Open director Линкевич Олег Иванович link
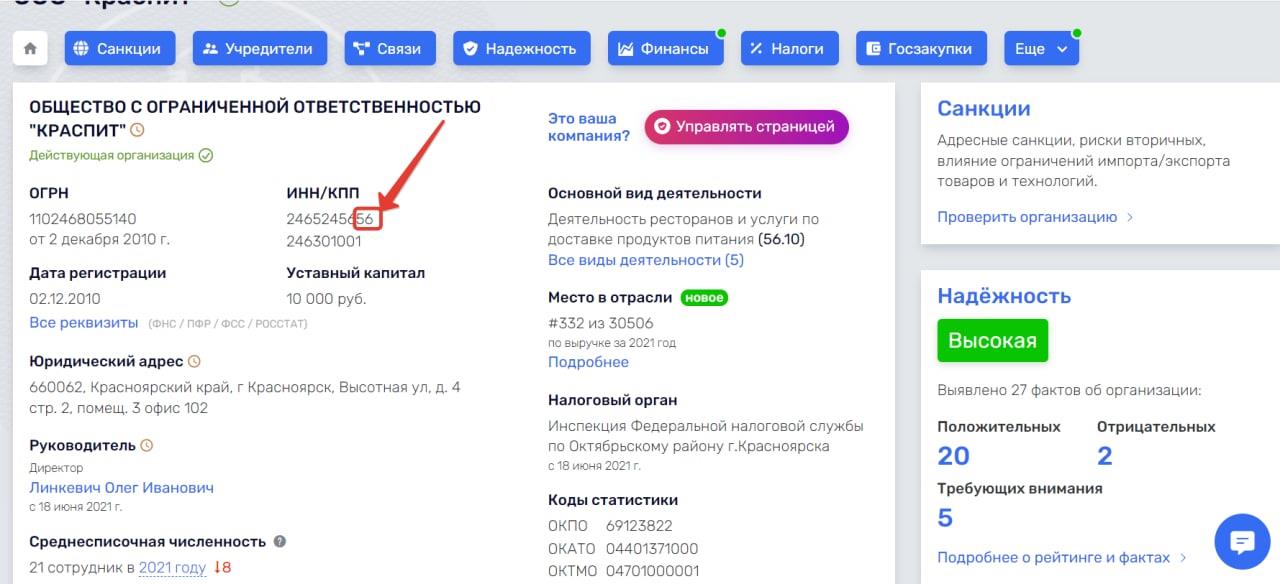The image size is (1280, 584). coord(121,488)
